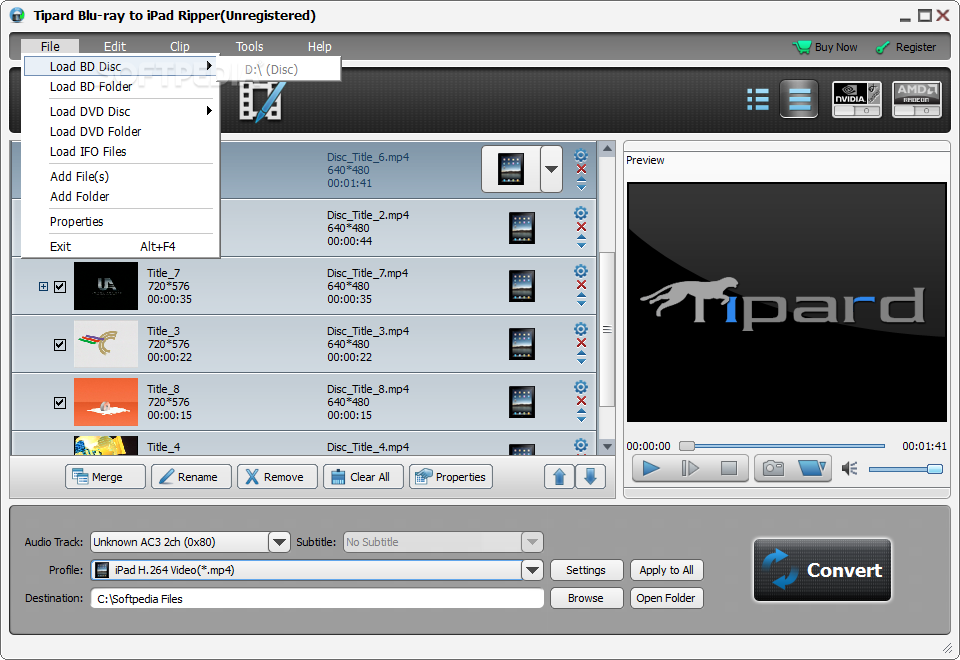960x660 pixels.
Task: Click Apply to All button
Action: point(667,570)
